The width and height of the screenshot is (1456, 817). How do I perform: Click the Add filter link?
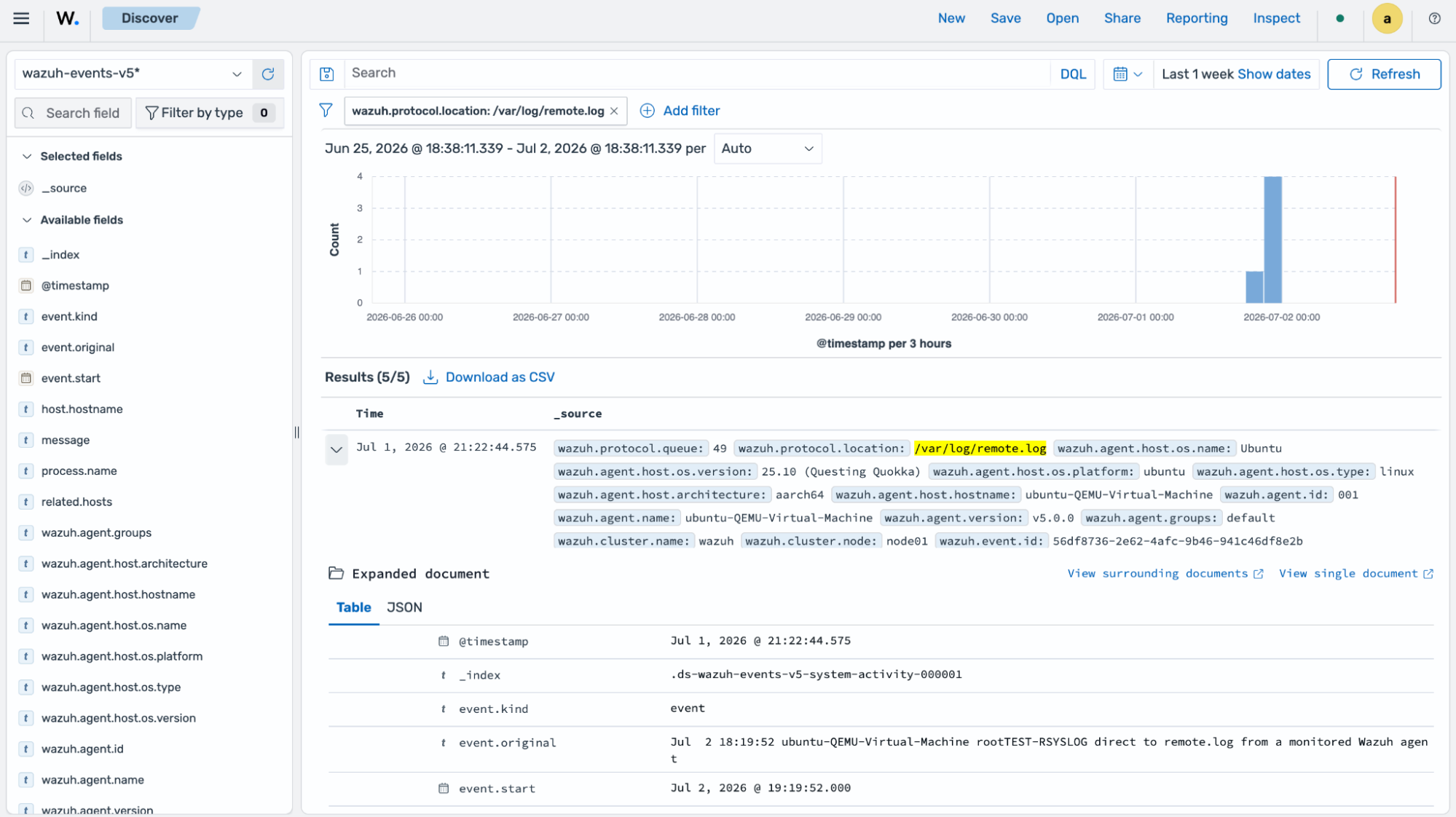coord(691,111)
